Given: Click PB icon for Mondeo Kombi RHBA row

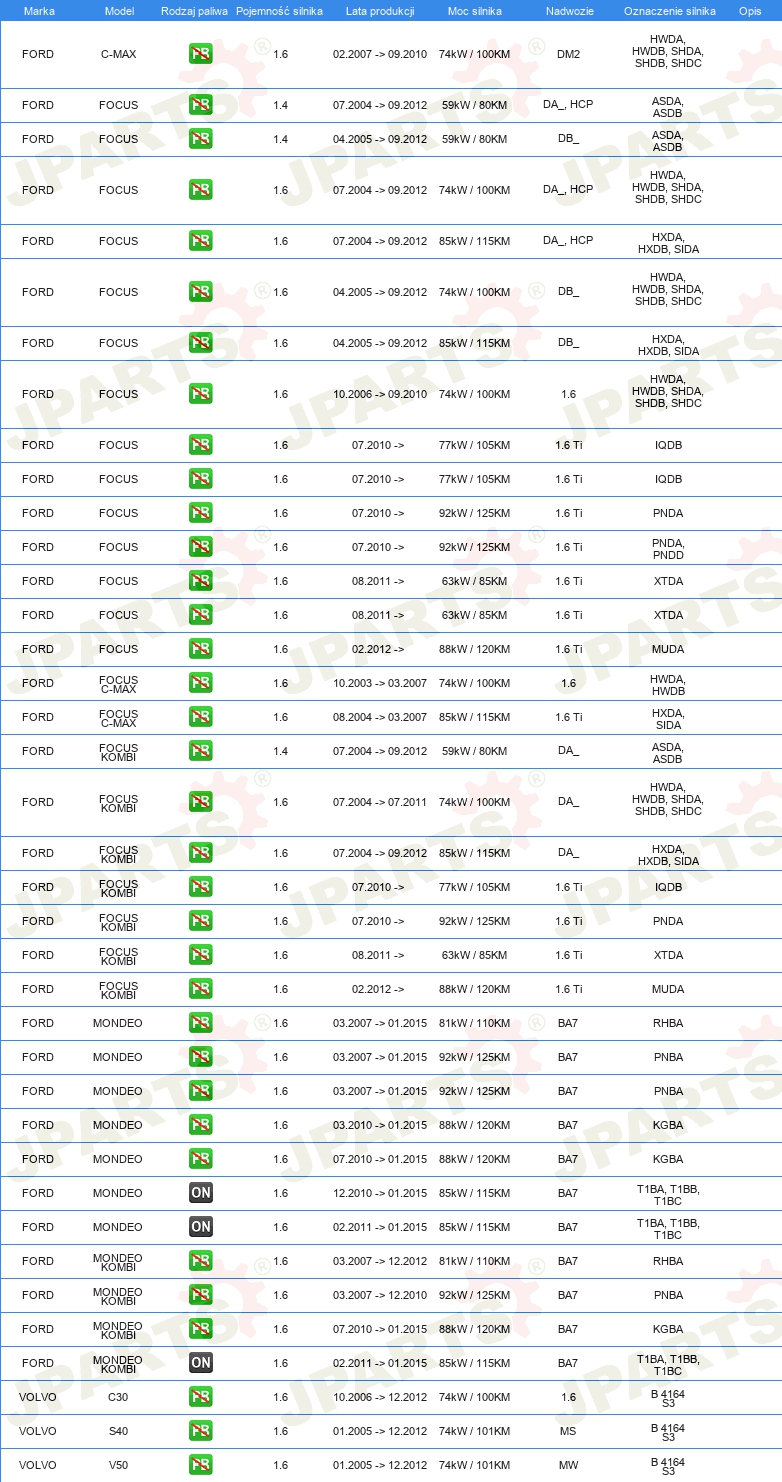Looking at the screenshot, I should [201, 1261].
